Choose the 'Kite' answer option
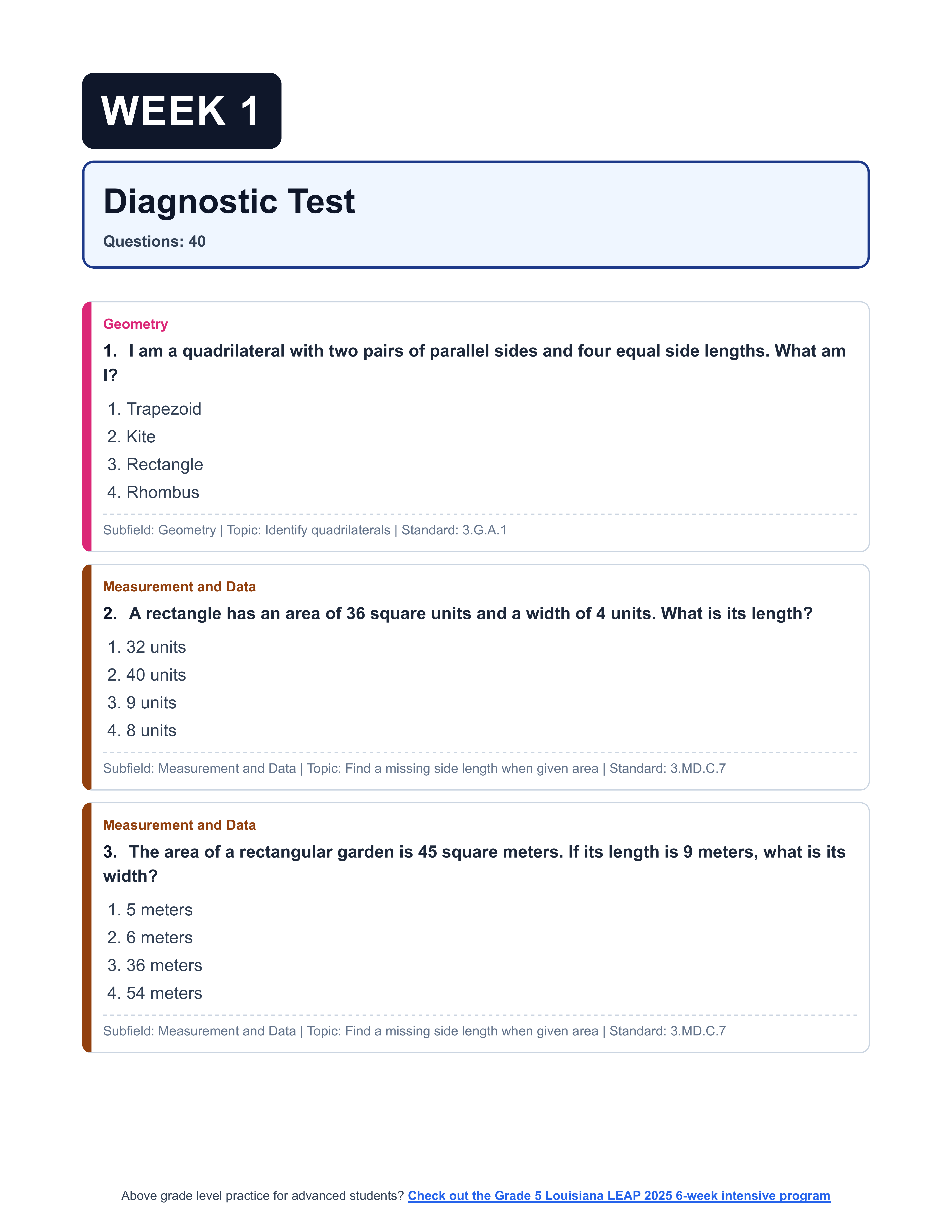Image resolution: width=952 pixels, height=1232 pixels. (140, 437)
